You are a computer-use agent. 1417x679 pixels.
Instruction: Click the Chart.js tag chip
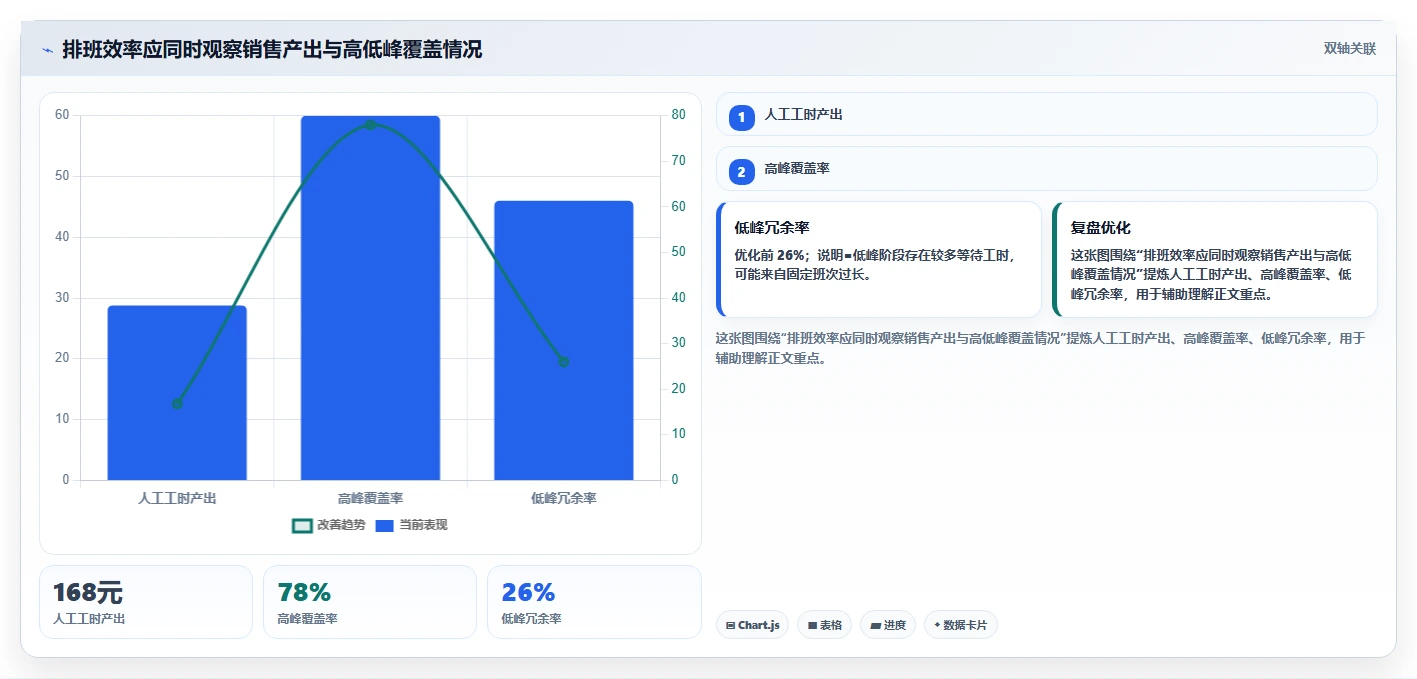pyautogui.click(x=752, y=625)
